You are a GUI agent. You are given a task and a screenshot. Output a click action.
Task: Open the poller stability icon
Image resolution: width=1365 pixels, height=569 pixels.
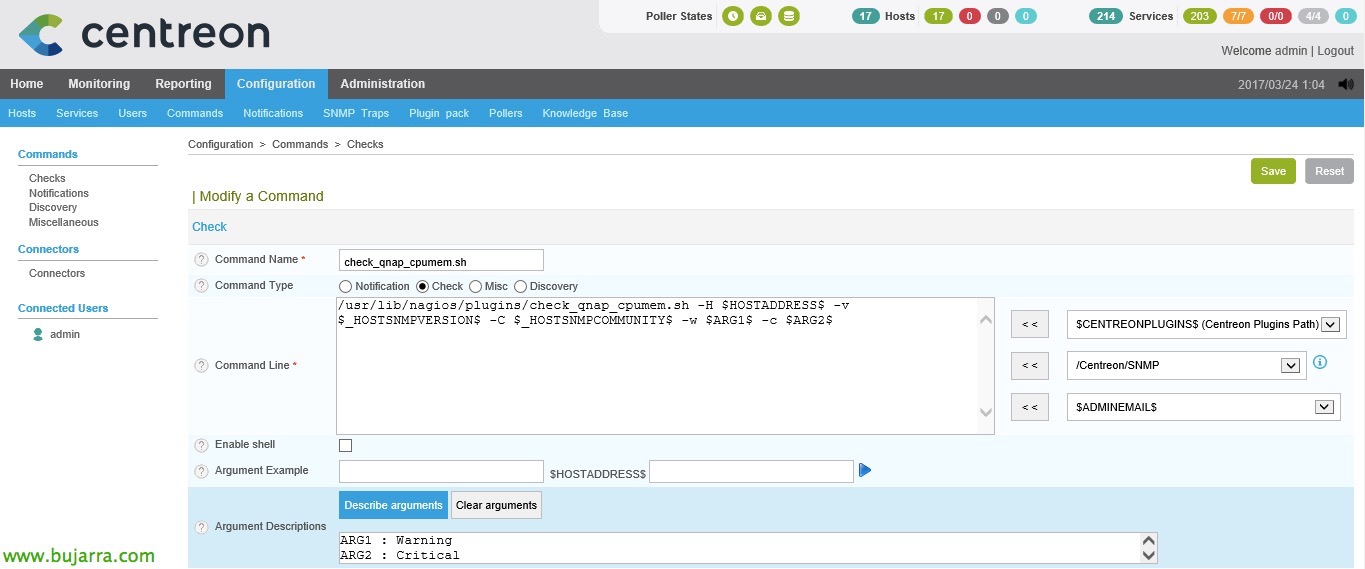(761, 16)
